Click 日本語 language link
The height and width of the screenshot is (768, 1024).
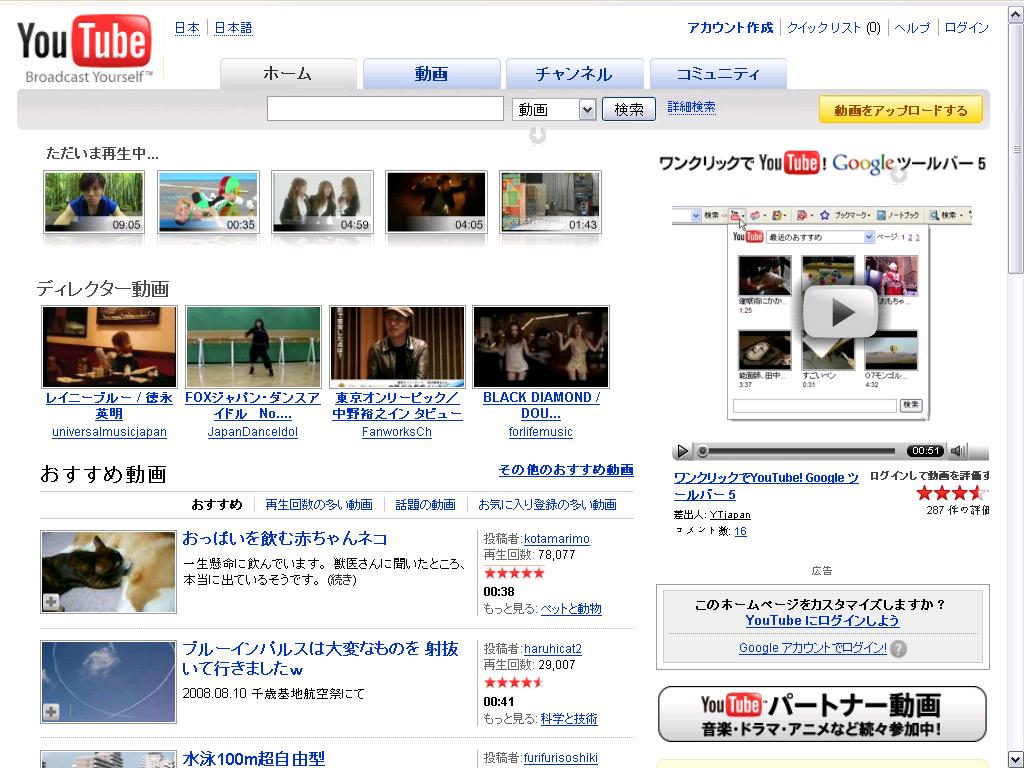[233, 28]
